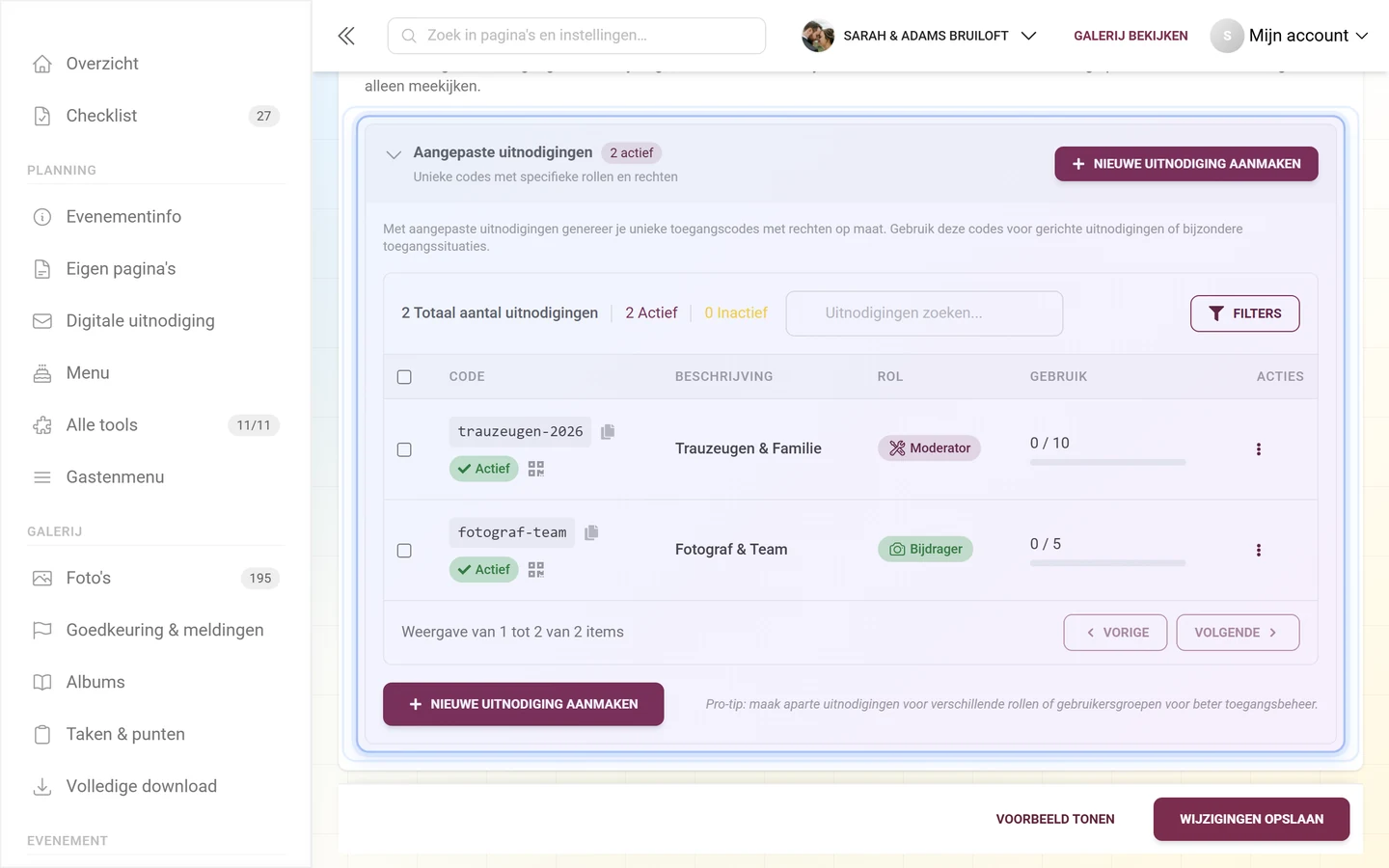Save changes with Wijzigingen opslaan

(x=1251, y=819)
